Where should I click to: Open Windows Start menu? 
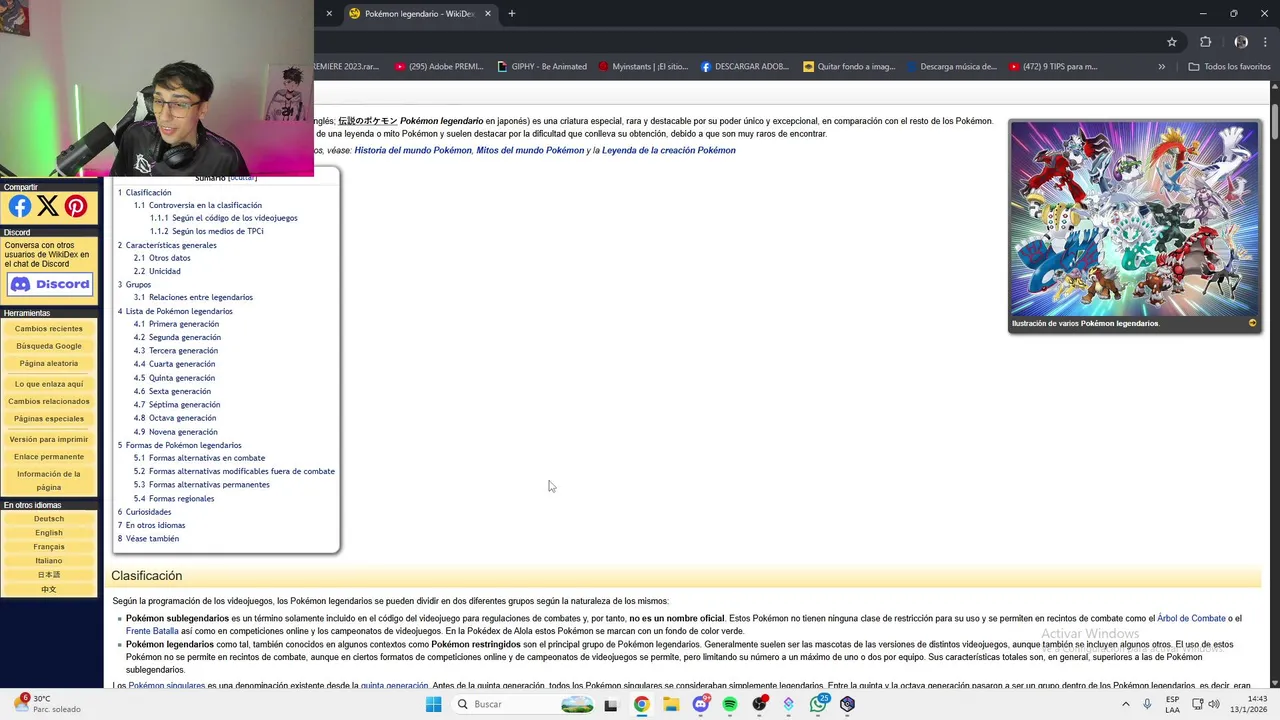tap(433, 704)
